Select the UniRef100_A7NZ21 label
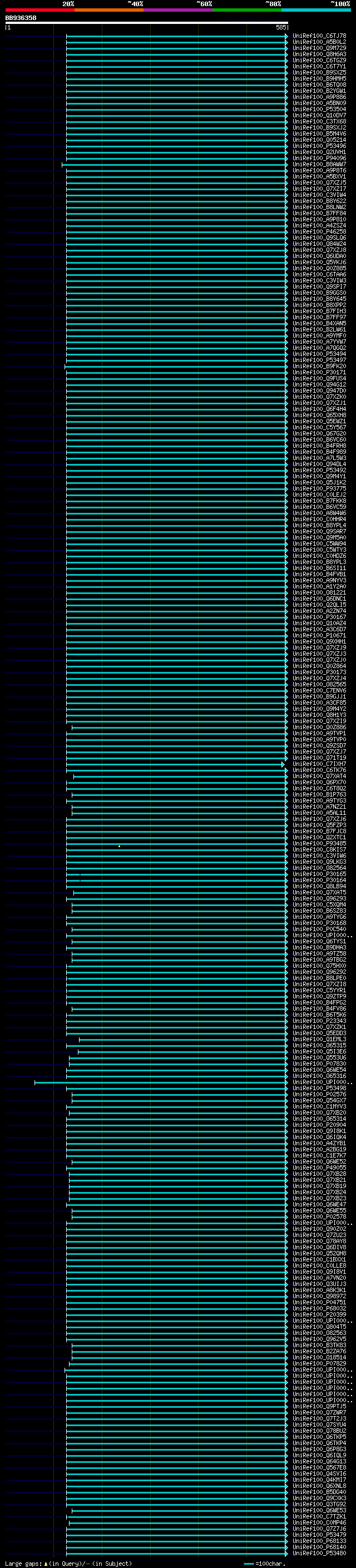The width and height of the screenshot is (356, 1568). click(x=319, y=807)
